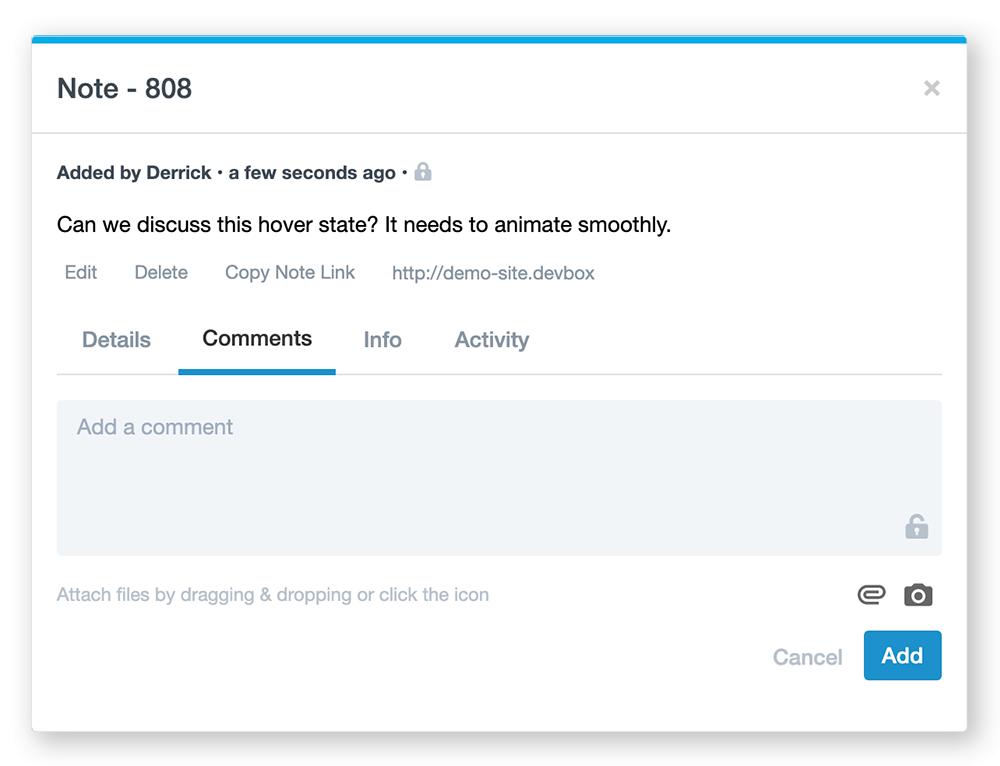The image size is (1000, 766).
Task: Attach a file using the paperclip icon
Action: point(871,595)
